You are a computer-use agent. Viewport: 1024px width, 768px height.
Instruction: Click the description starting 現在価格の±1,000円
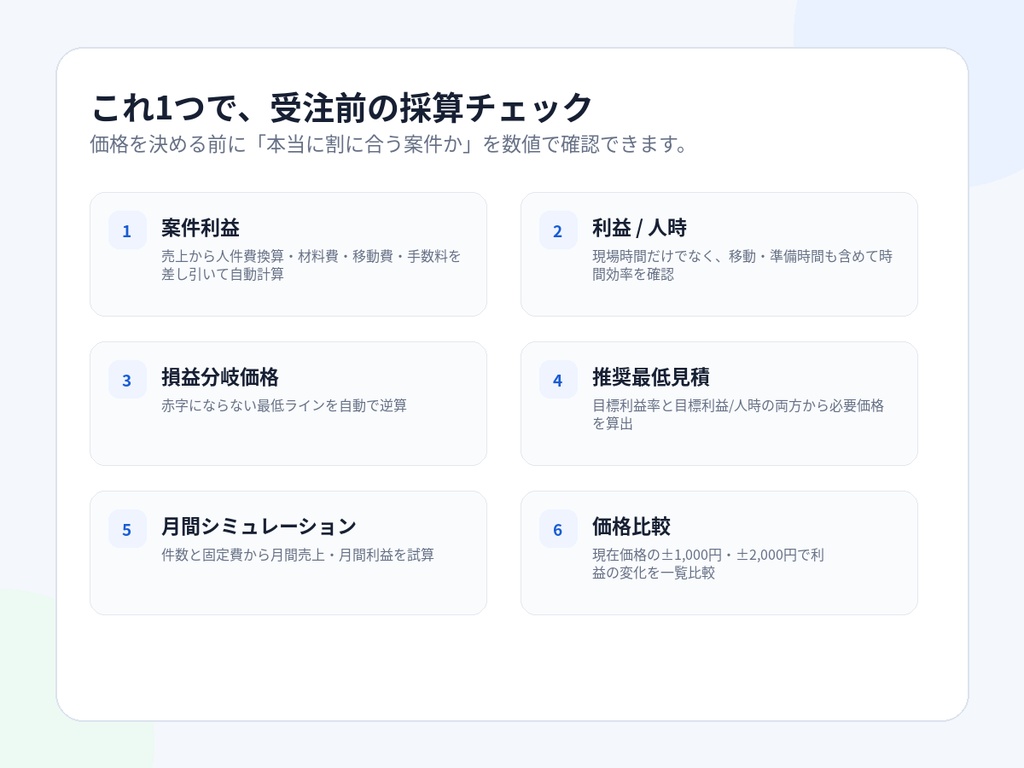pyautogui.click(x=709, y=564)
